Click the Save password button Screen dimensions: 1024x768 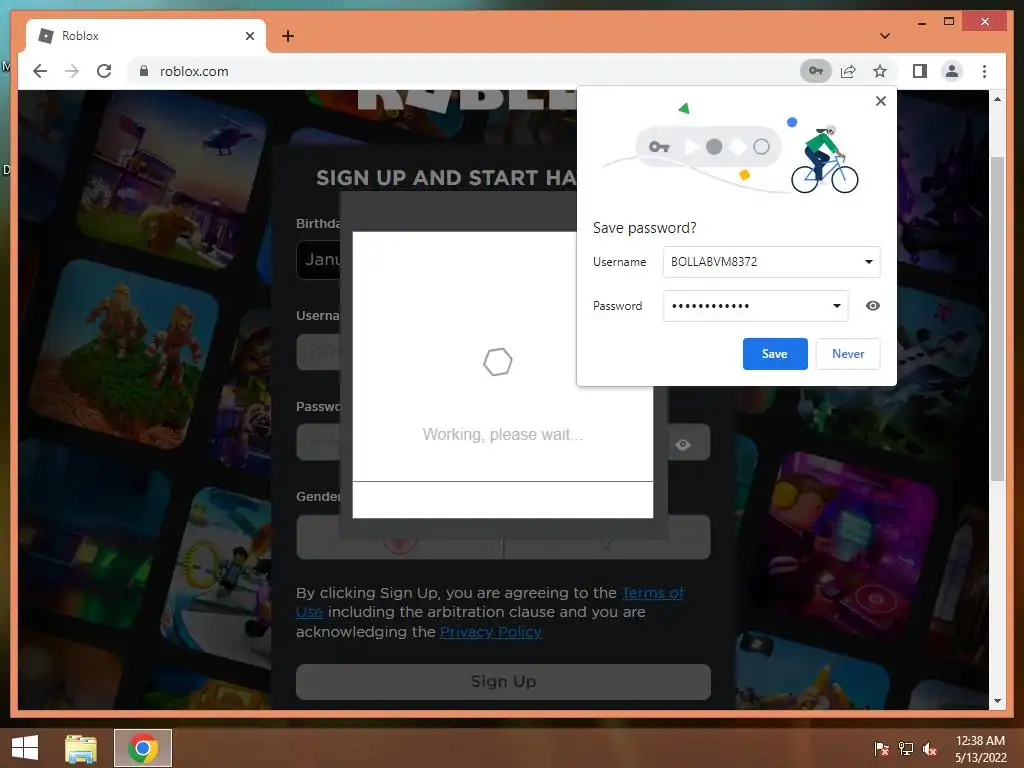(x=775, y=354)
